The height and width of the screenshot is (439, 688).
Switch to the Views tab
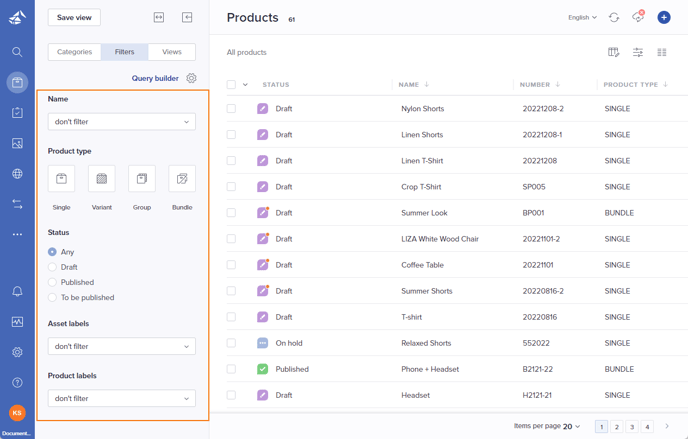(x=172, y=52)
